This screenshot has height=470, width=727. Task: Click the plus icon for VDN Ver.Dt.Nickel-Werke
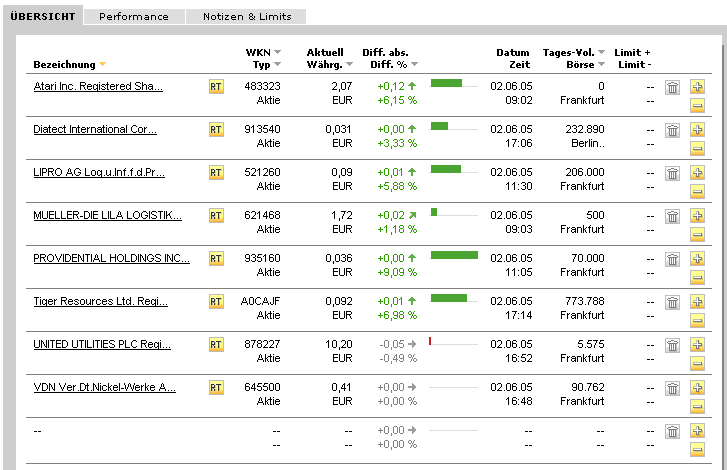click(x=697, y=387)
